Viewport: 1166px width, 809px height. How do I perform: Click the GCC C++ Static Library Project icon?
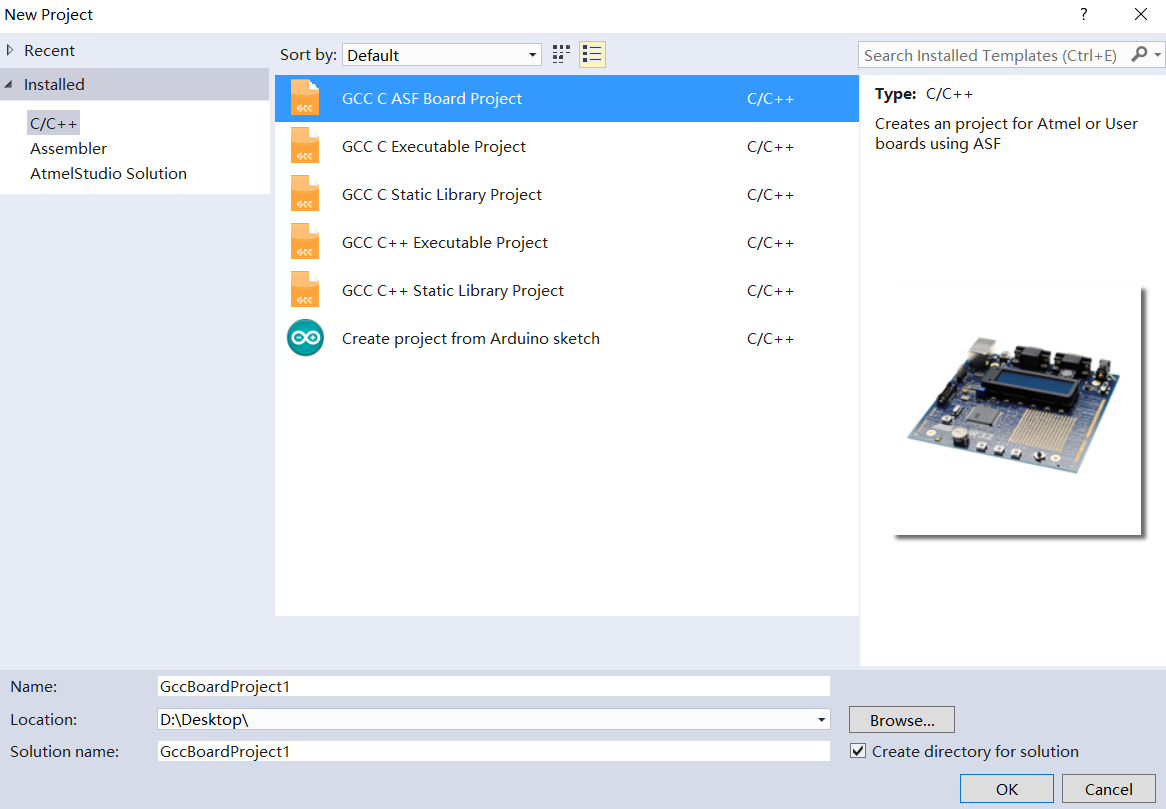tap(305, 290)
